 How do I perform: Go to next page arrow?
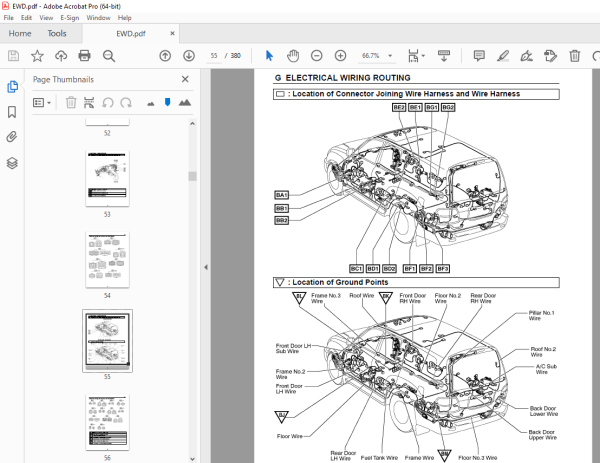189,56
